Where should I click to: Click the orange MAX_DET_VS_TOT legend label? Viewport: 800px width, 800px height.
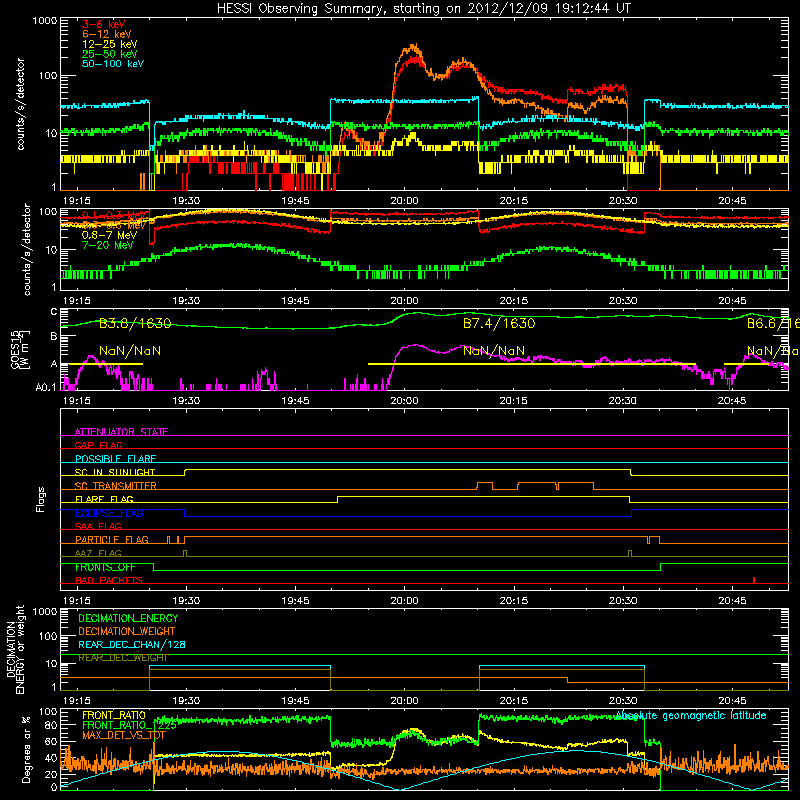click(x=124, y=736)
